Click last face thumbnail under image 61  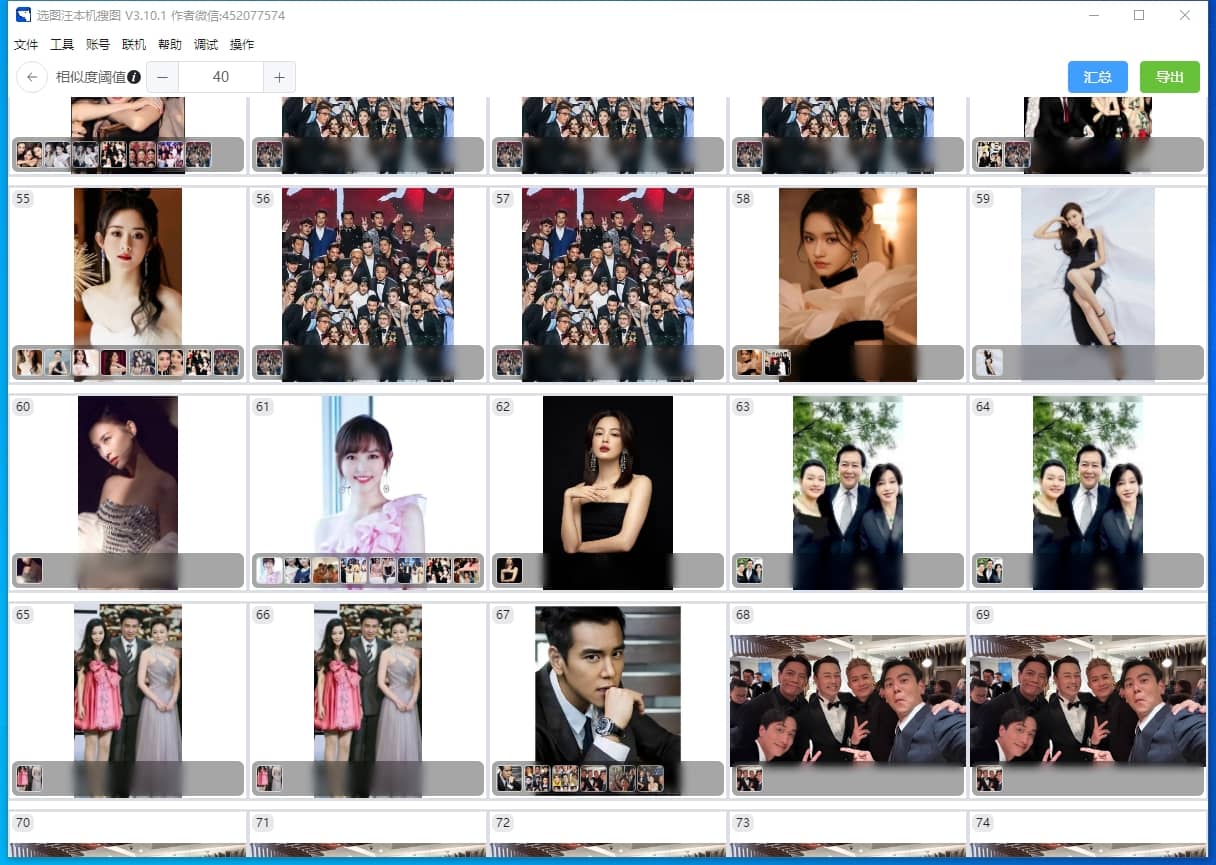467,570
